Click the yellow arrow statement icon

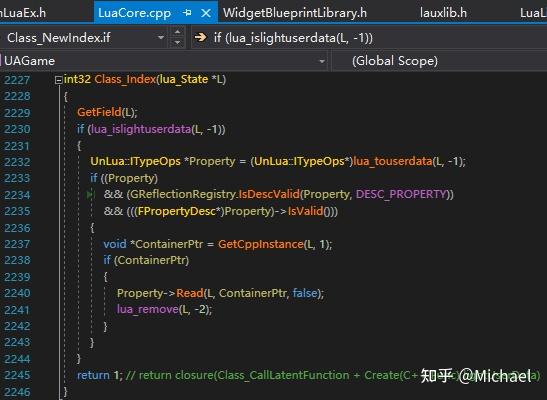click(200, 37)
